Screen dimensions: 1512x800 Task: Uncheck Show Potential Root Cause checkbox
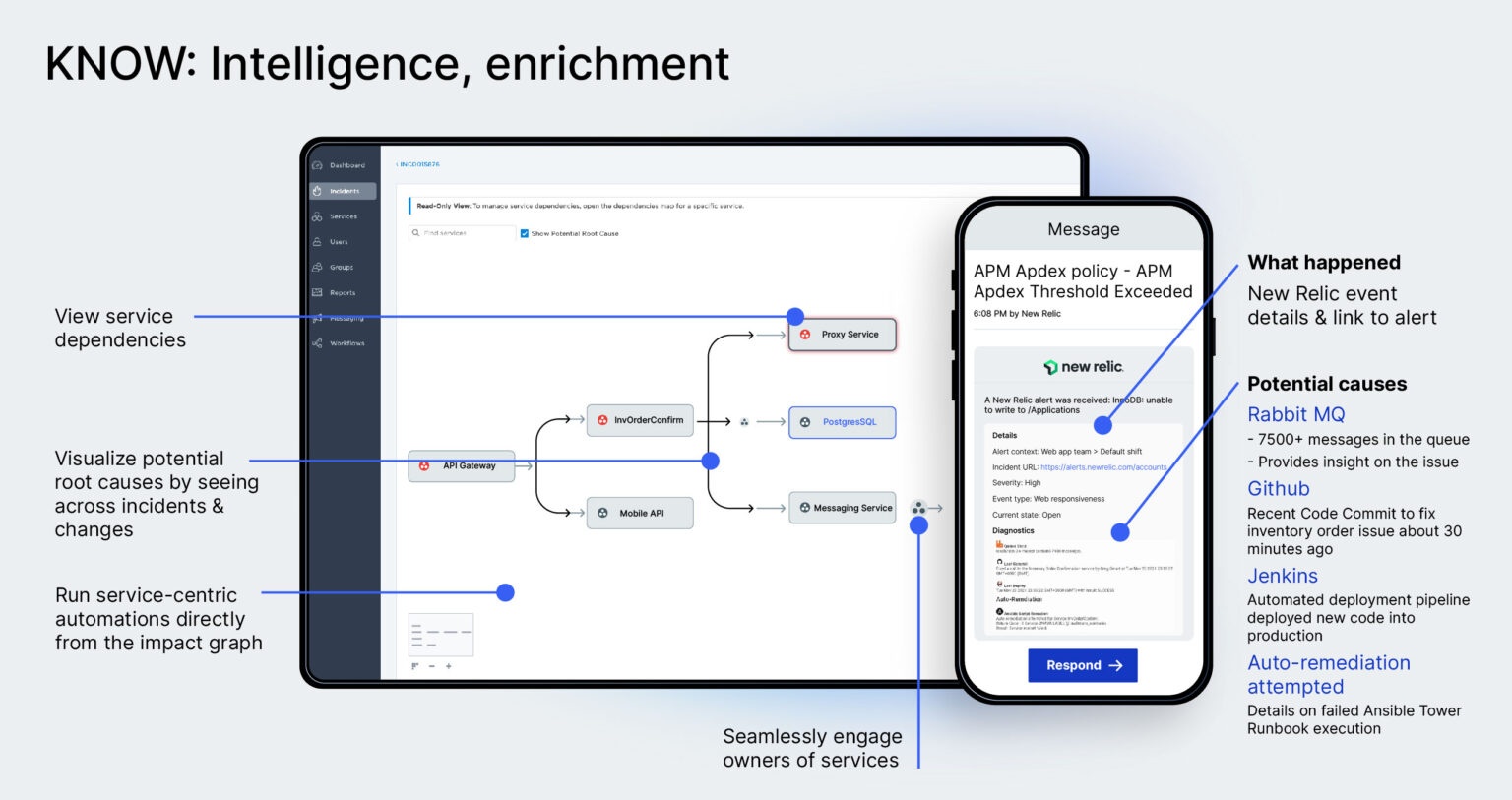(x=525, y=233)
